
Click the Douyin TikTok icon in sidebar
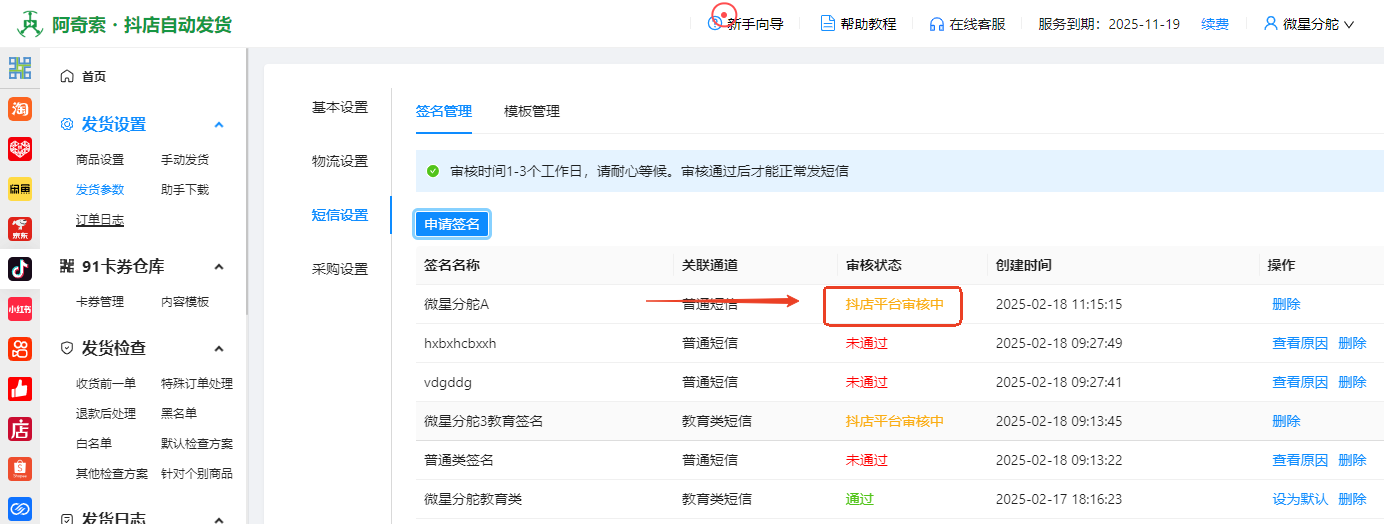click(x=20, y=268)
